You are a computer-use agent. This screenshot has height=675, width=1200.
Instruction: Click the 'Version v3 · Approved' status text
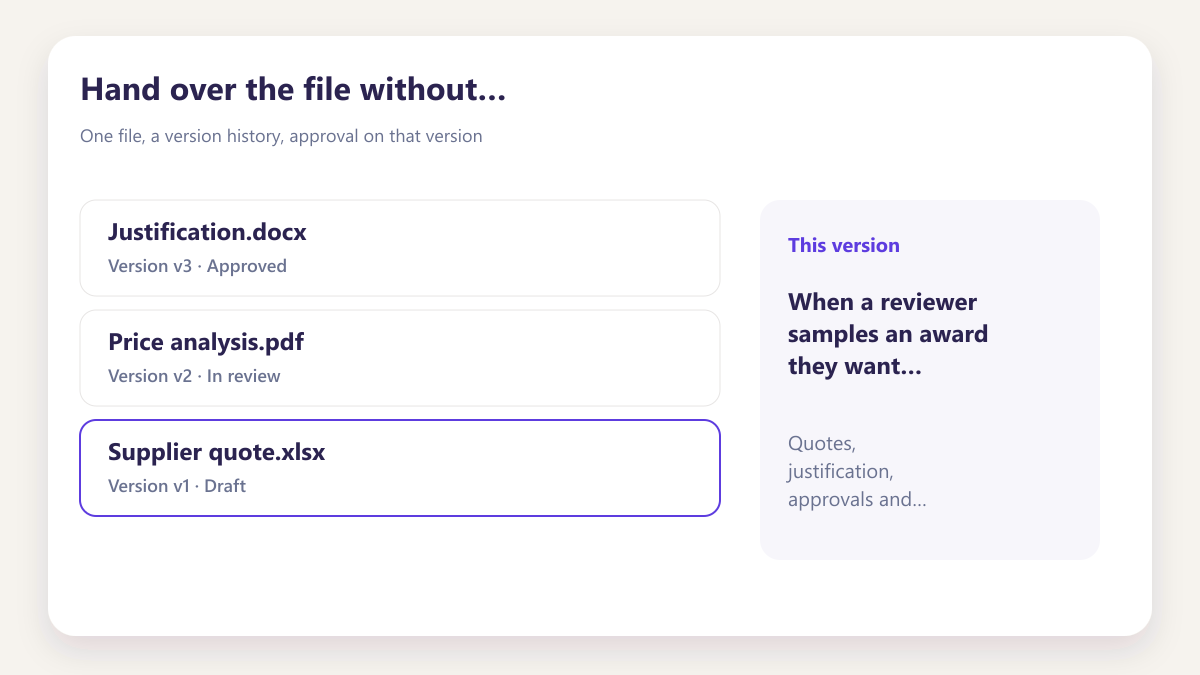(197, 266)
